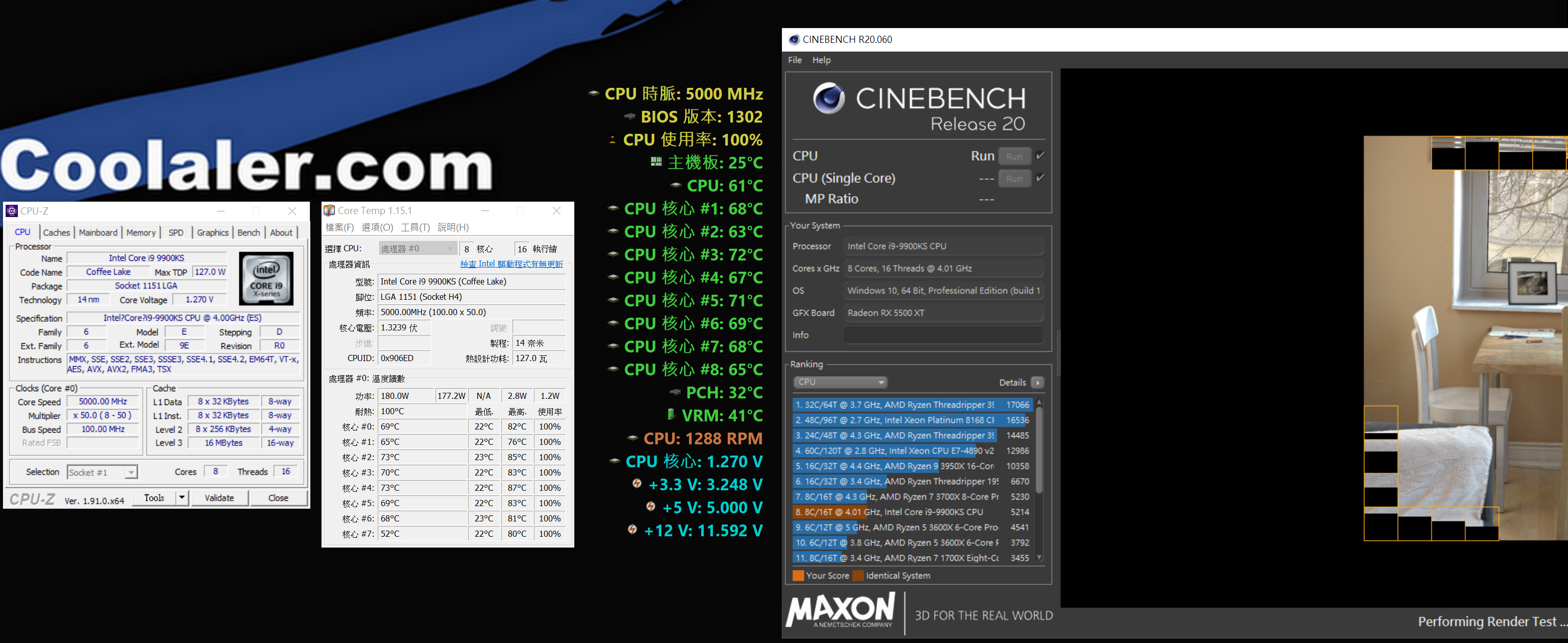Click the Cinebench title bar logo icon

[x=794, y=39]
